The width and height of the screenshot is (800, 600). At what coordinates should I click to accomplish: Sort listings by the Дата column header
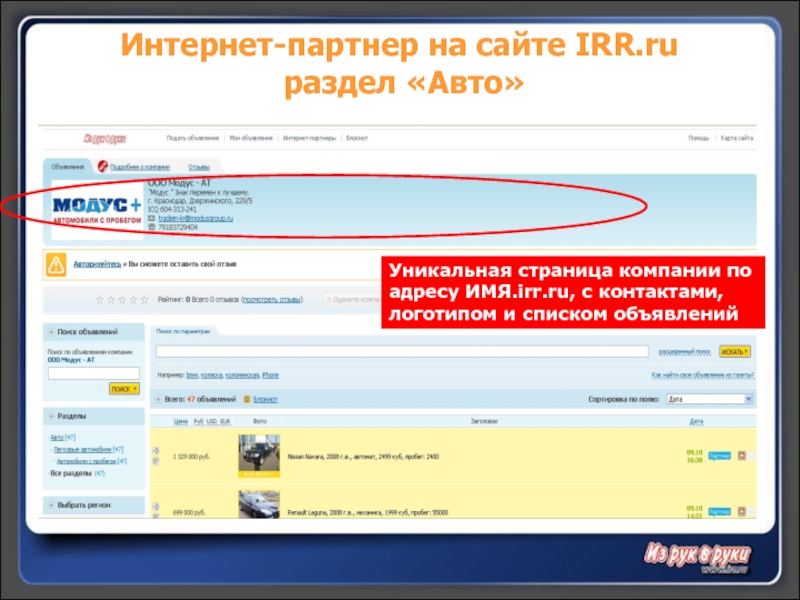click(x=696, y=421)
